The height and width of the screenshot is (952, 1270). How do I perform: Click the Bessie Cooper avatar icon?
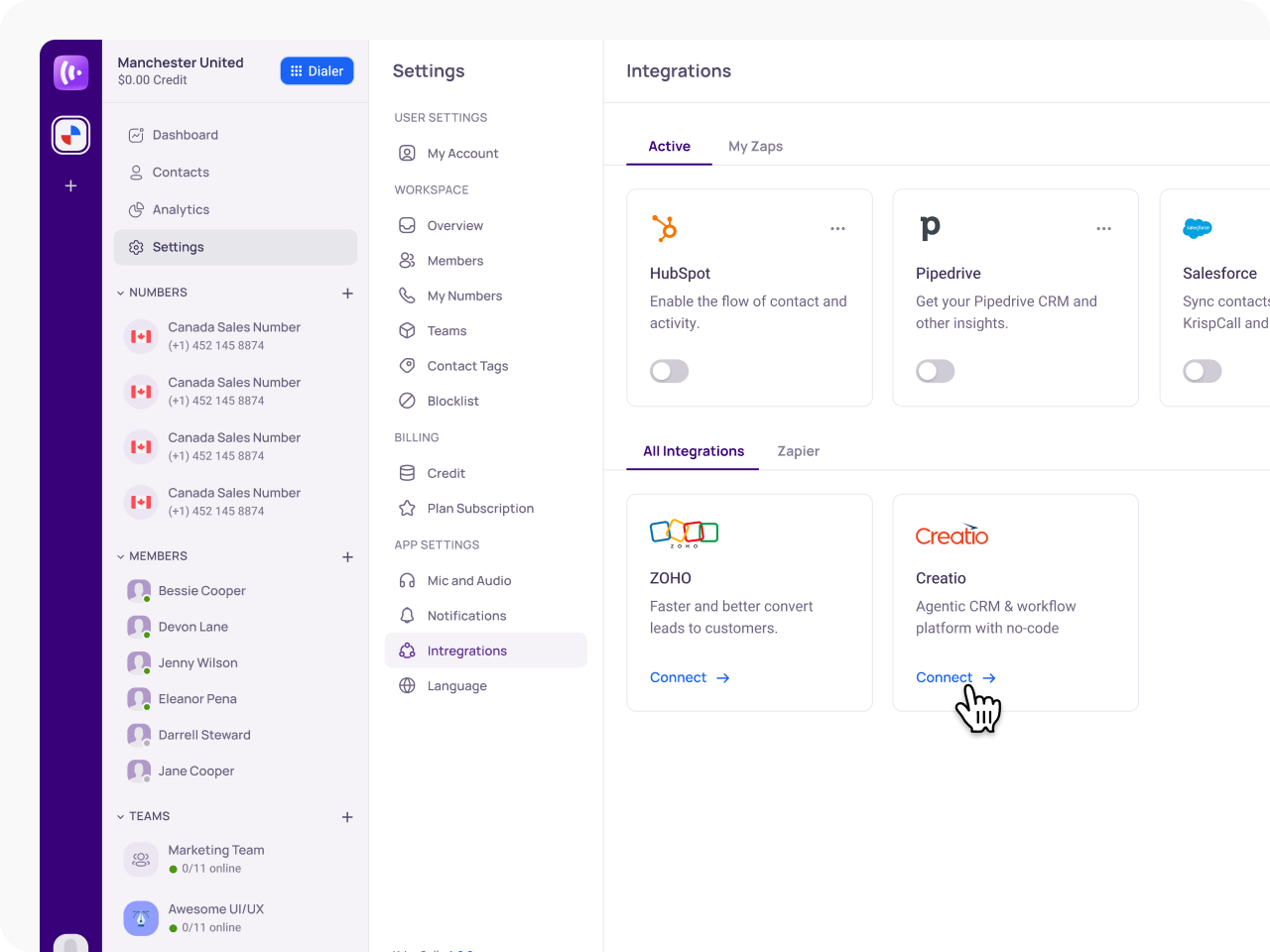click(x=139, y=591)
